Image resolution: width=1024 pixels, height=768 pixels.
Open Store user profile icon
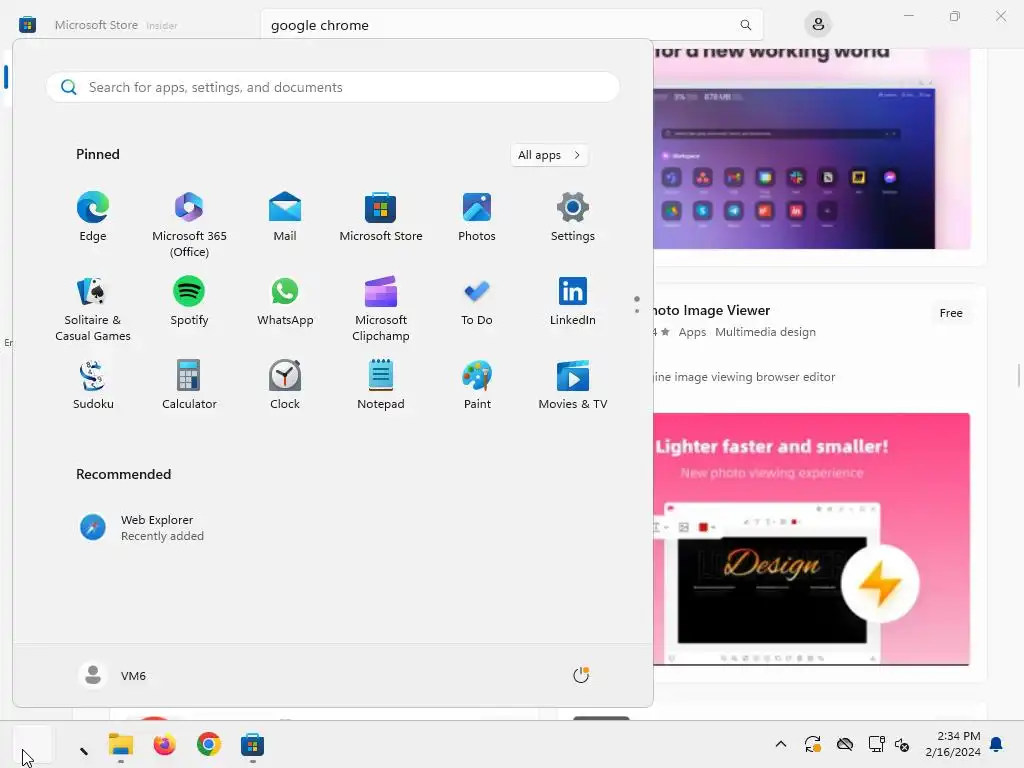pos(818,25)
